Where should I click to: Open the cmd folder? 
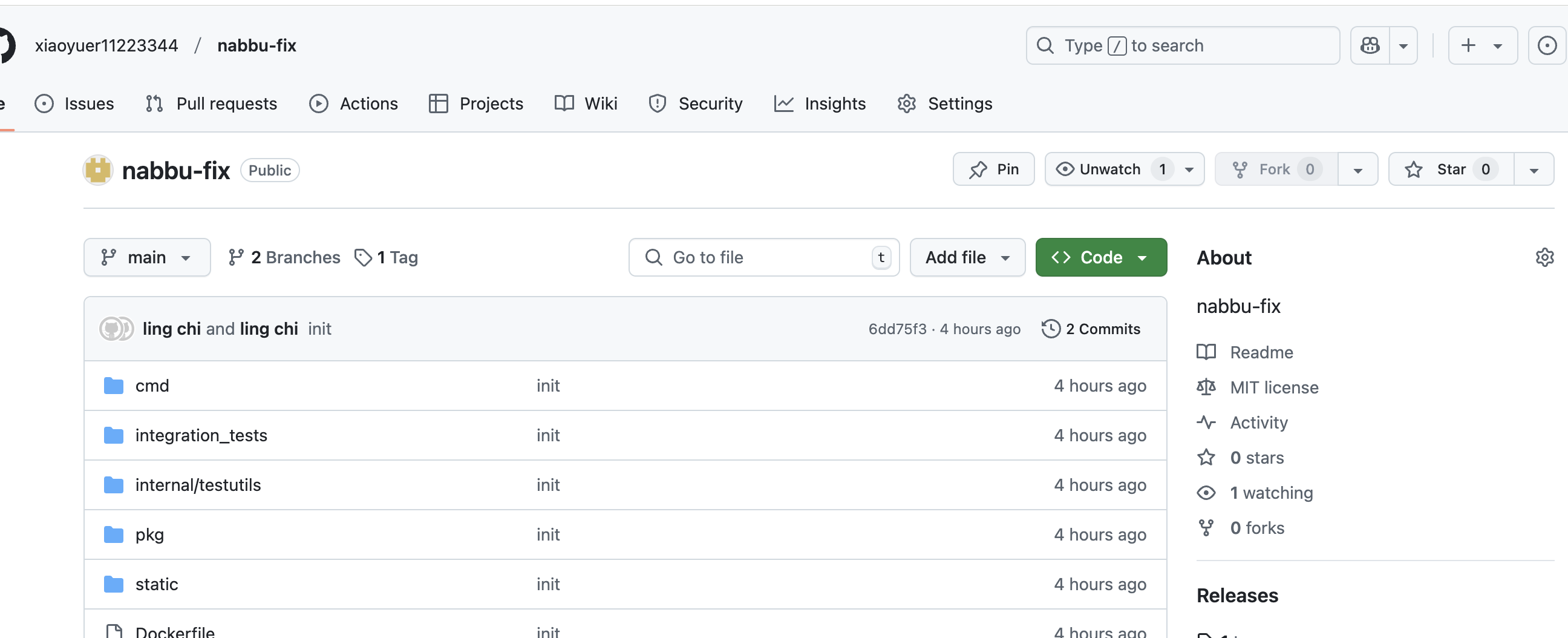pos(152,386)
